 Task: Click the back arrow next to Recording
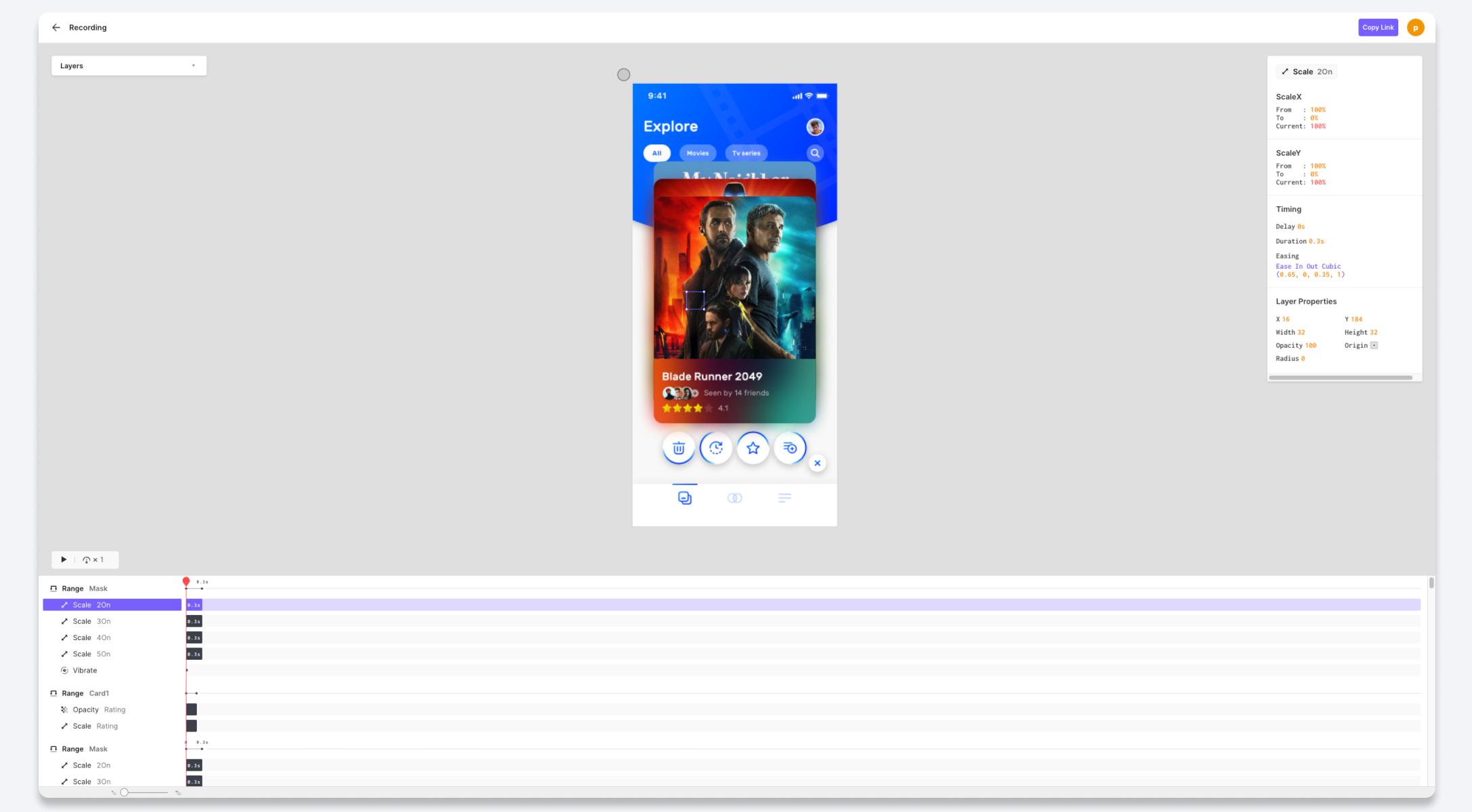coord(56,28)
